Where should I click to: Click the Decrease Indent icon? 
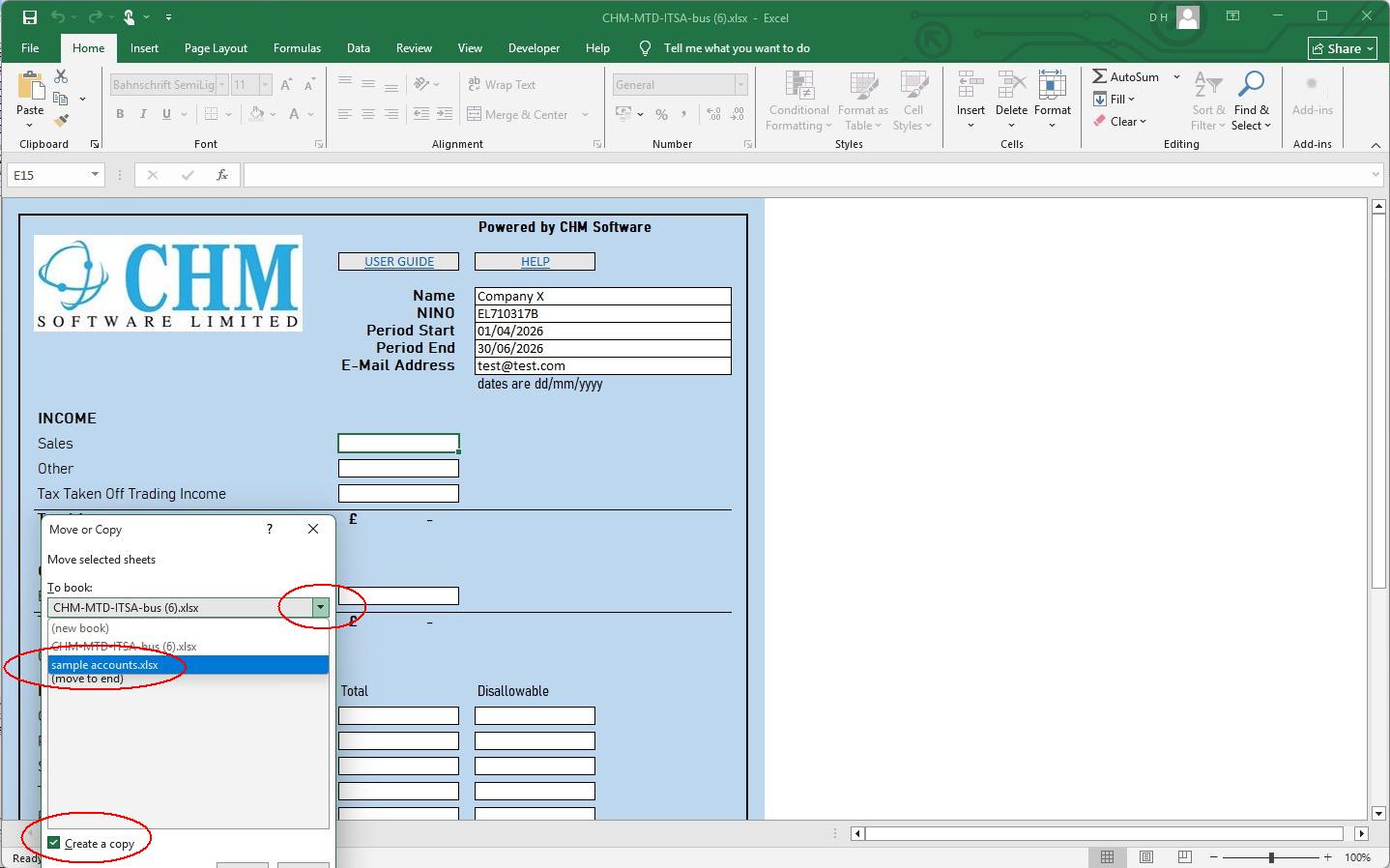click(421, 114)
